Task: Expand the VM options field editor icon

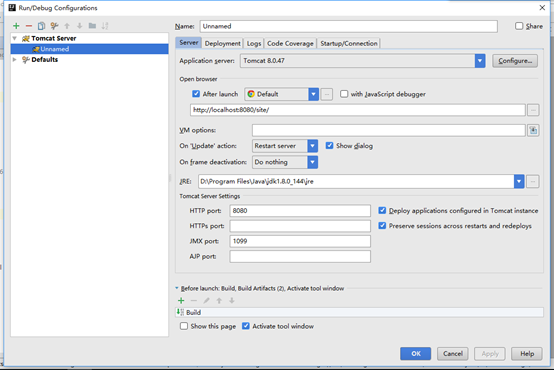Action: (533, 130)
